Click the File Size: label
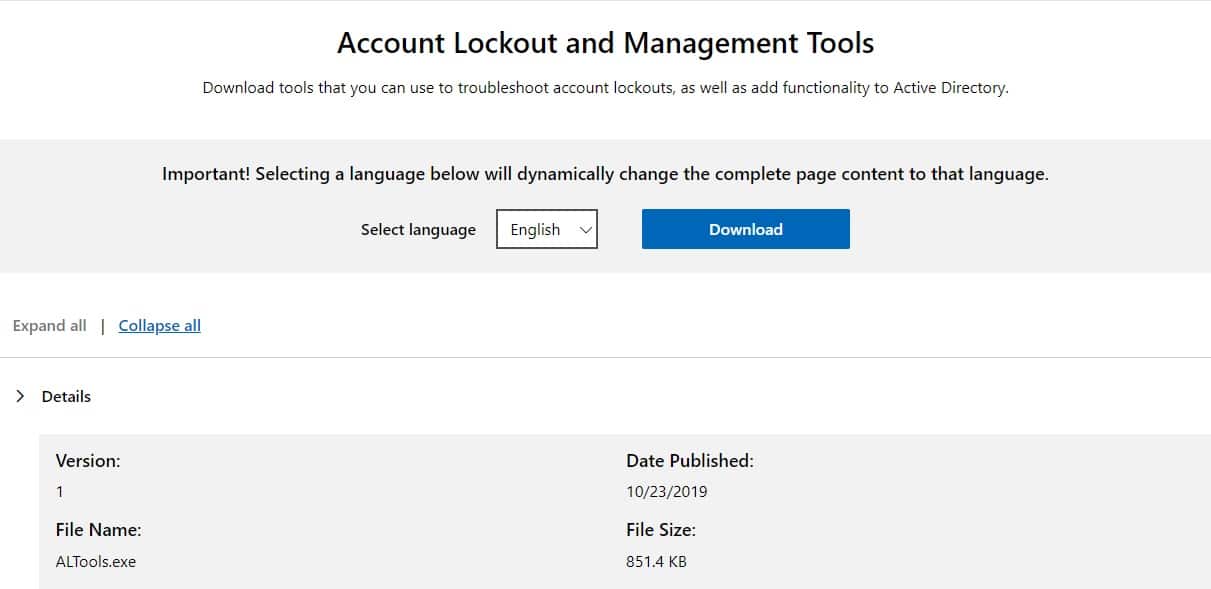1211x589 pixels. pos(661,529)
